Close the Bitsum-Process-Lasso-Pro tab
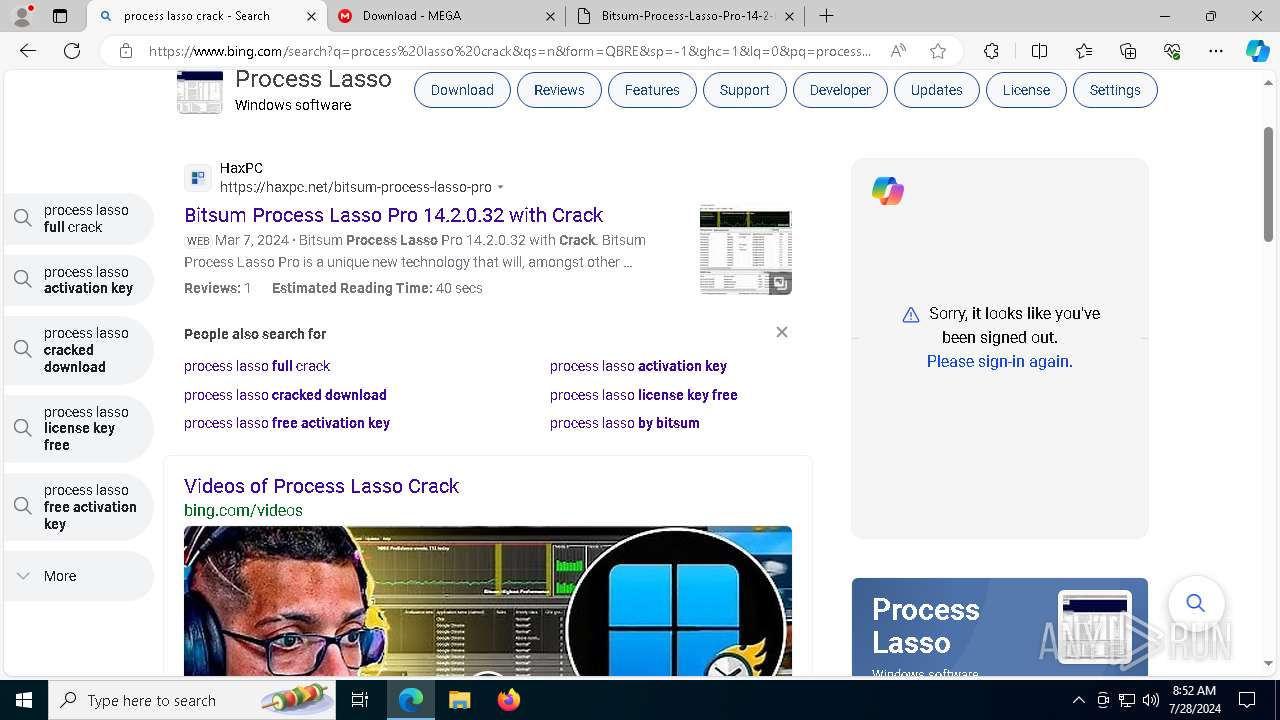This screenshot has width=1280, height=720. point(790,16)
